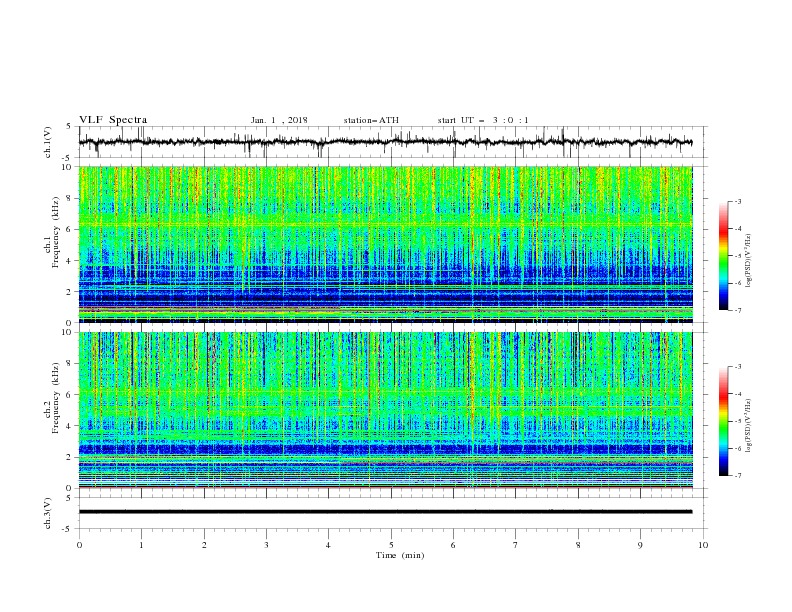The height and width of the screenshot is (612, 792).
Task: Click the '5' minute time axis tick
Action: pyautogui.click(x=391, y=545)
